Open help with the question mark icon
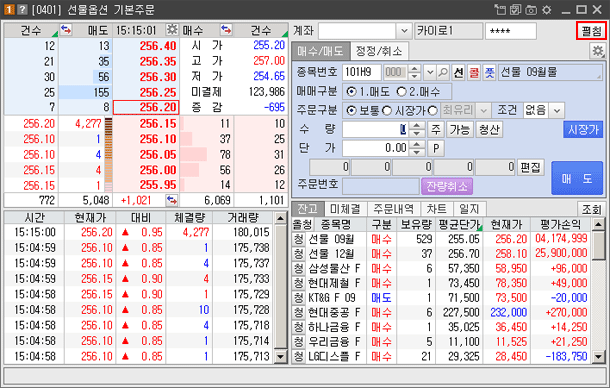Screen dimensions: 610x388 click(x=22, y=9)
